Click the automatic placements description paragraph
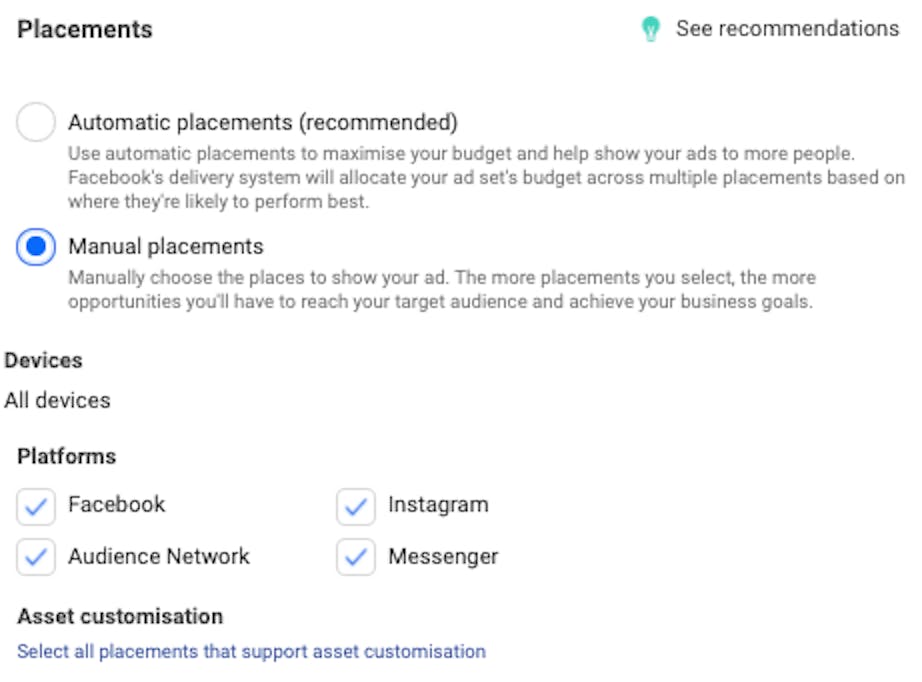Image resolution: width=922 pixels, height=682 pixels. pyautogui.click(x=486, y=178)
